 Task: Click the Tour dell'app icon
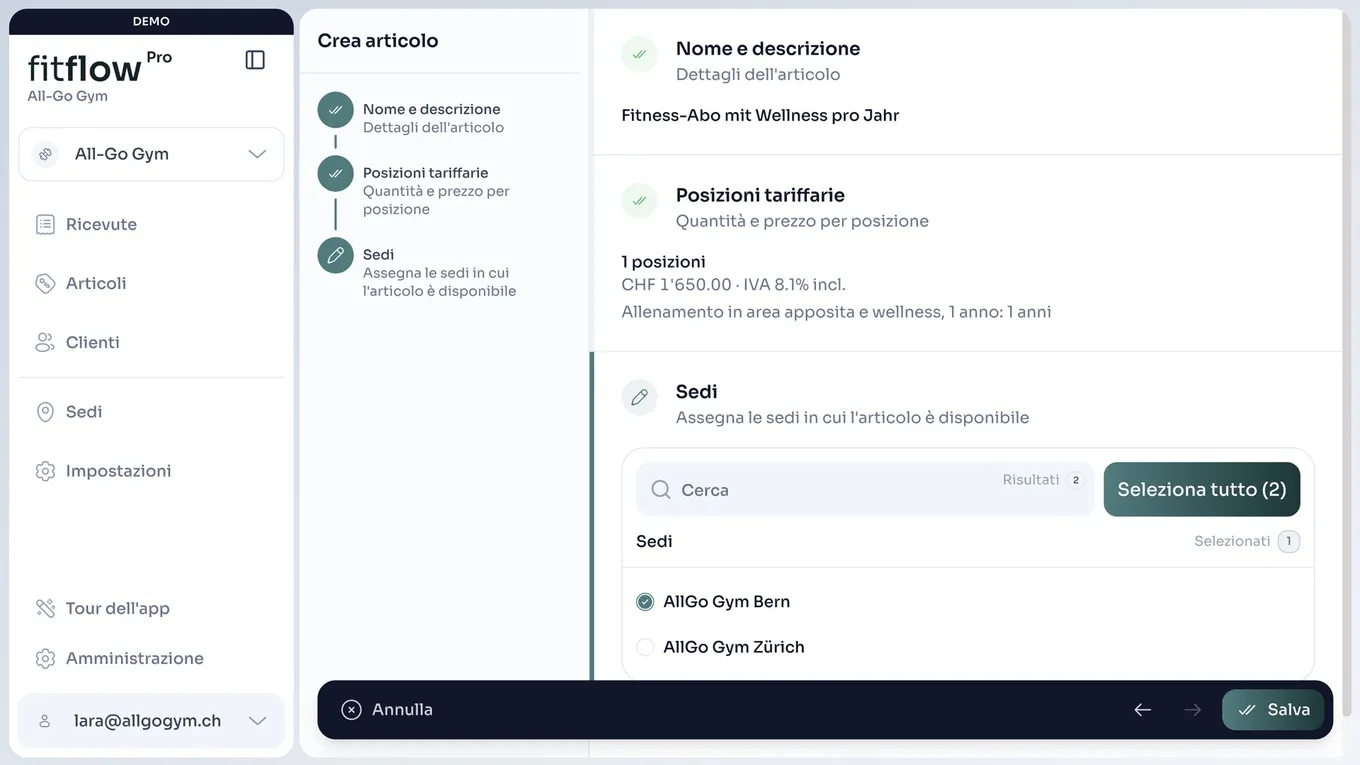point(45,608)
